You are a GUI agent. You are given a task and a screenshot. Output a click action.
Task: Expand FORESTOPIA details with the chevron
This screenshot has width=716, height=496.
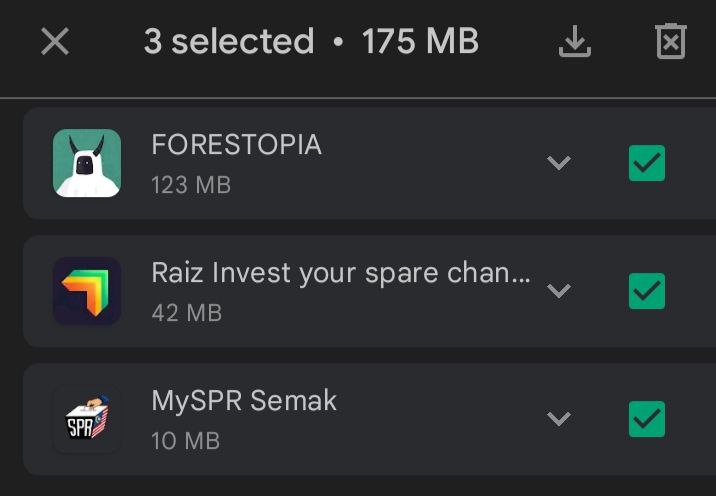point(559,163)
